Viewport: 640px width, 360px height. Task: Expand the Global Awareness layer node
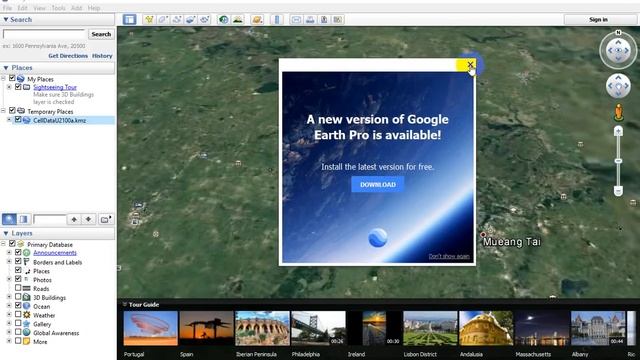click(x=9, y=333)
